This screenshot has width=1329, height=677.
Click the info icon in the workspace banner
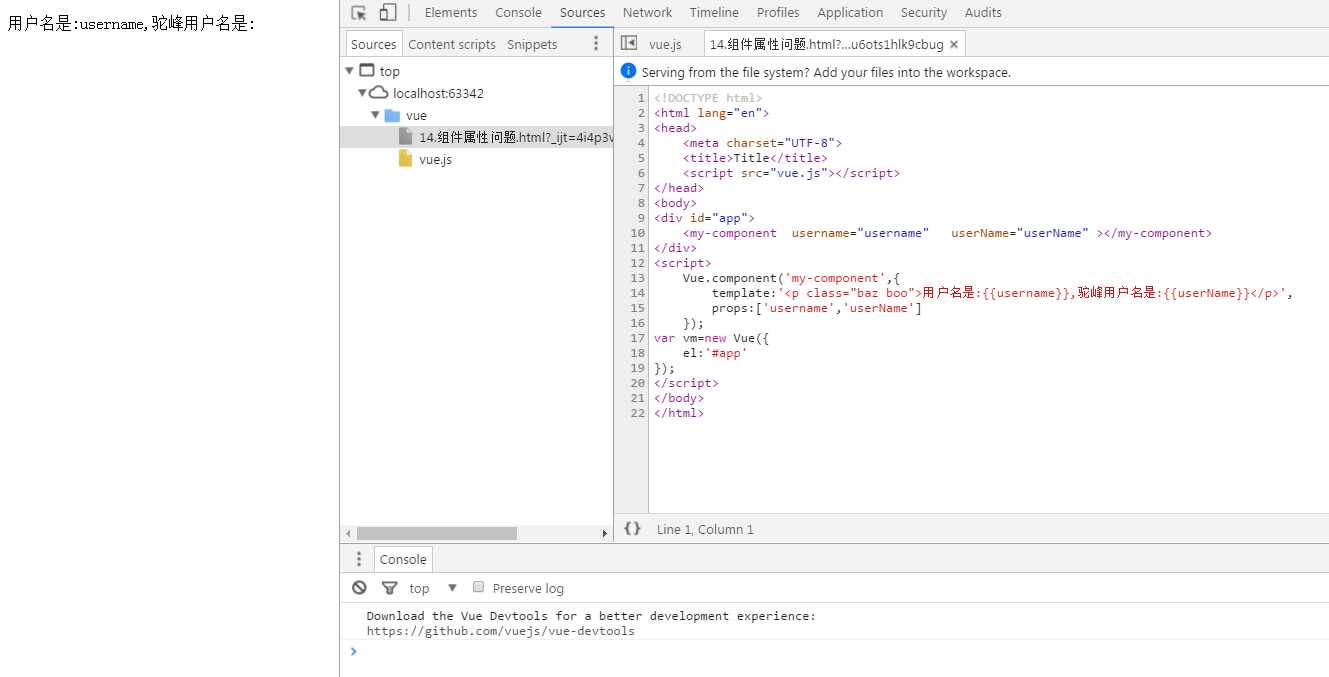click(x=628, y=71)
